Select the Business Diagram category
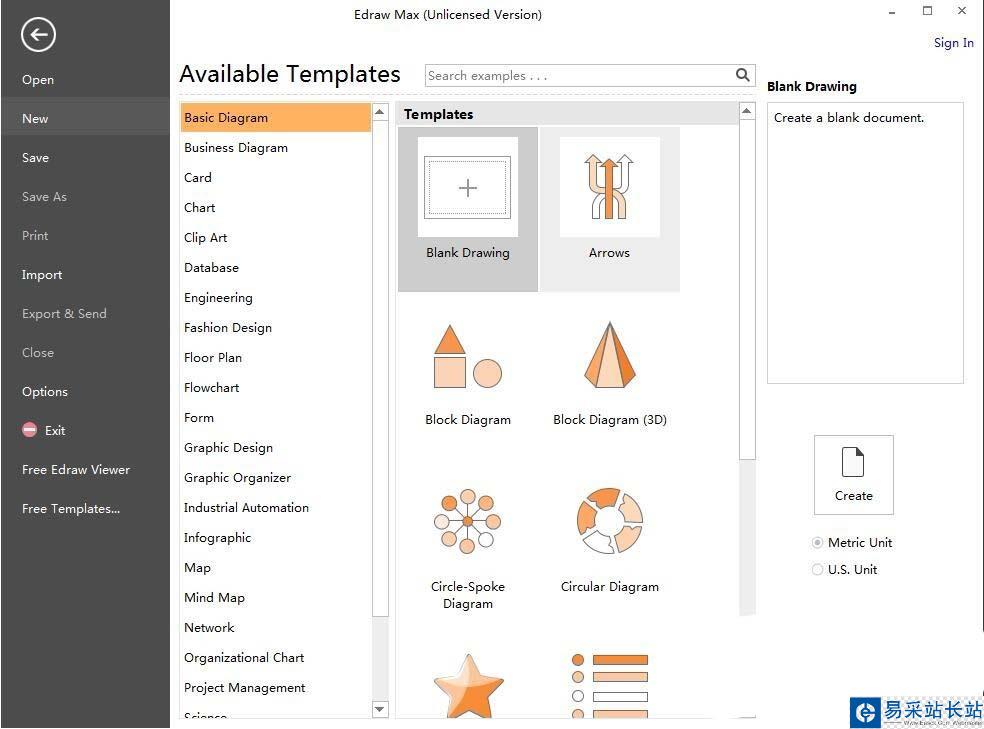The width and height of the screenshot is (984, 729). click(x=275, y=147)
